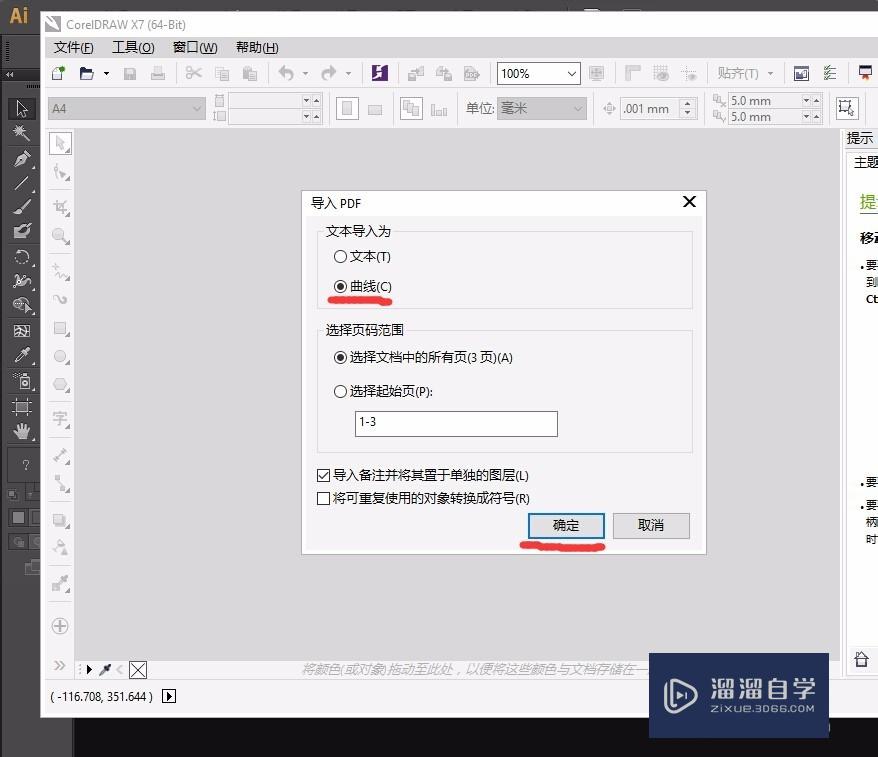
Task: Select the CorelDRAW Zoom magnifier tool
Action: (60, 236)
